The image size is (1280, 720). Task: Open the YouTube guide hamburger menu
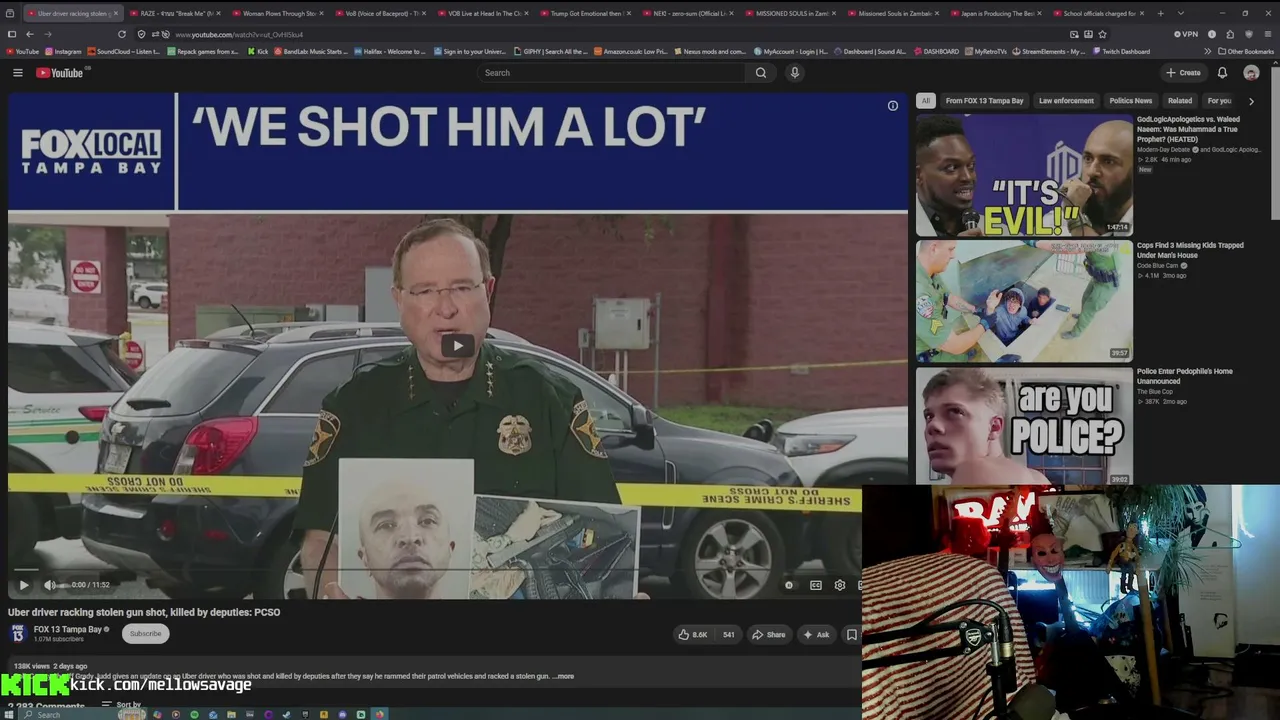tap(17, 73)
